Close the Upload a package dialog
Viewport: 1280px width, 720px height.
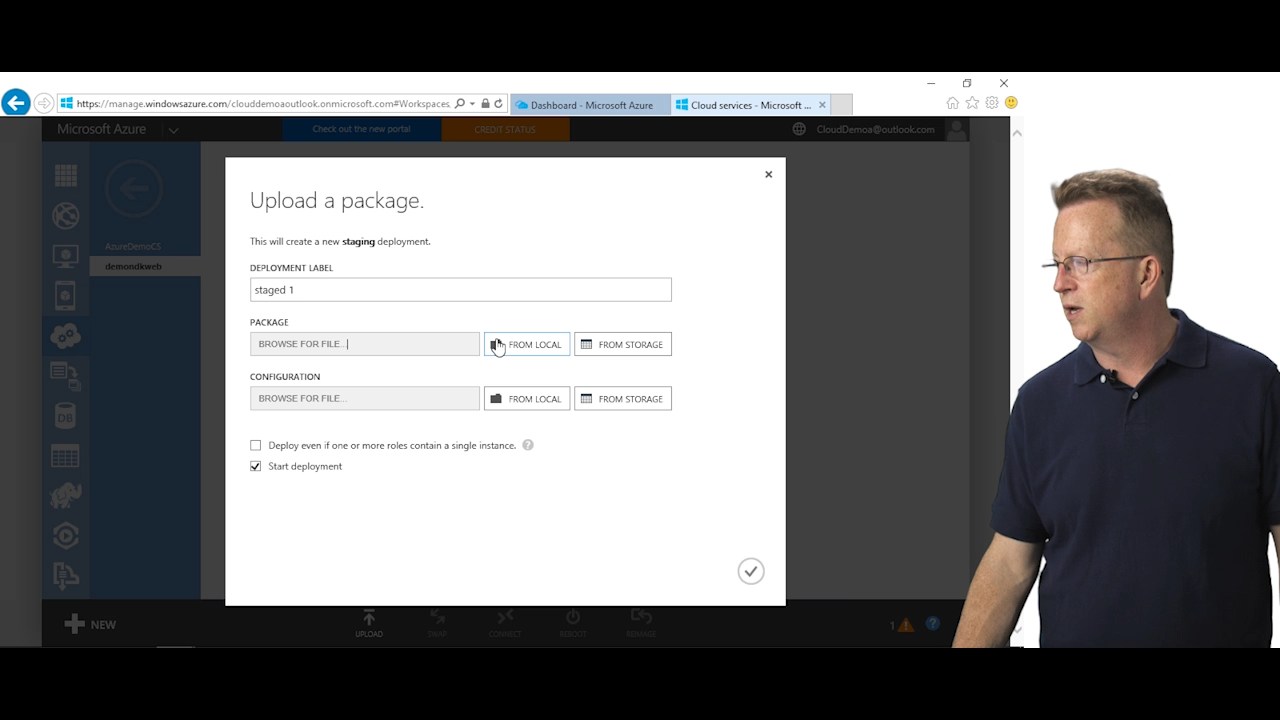pos(768,174)
